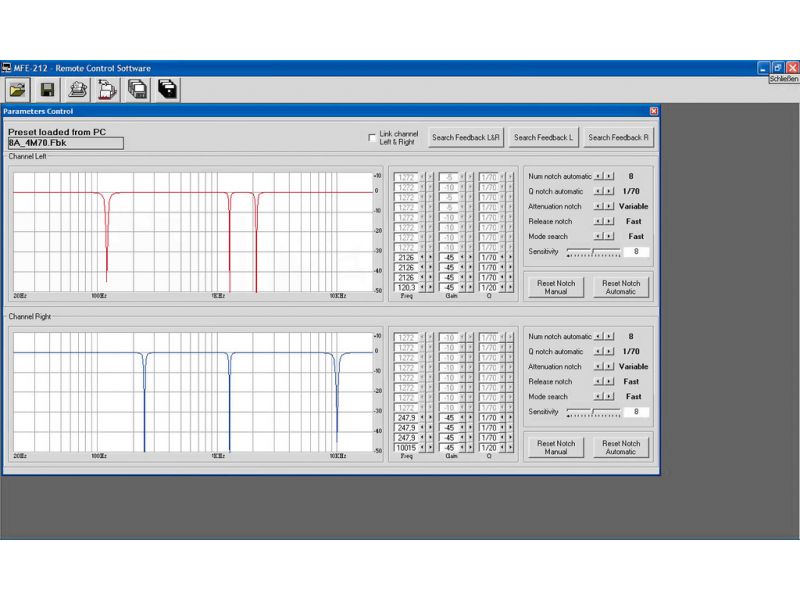Click the 120.3 frequency field in Channel Left
This screenshot has height=600, width=800.
[x=406, y=287]
